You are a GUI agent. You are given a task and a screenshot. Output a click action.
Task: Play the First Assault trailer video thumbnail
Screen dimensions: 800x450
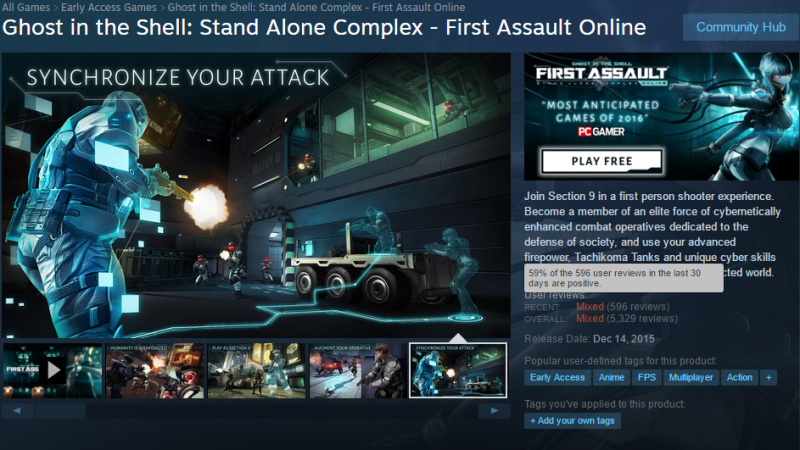(x=53, y=370)
